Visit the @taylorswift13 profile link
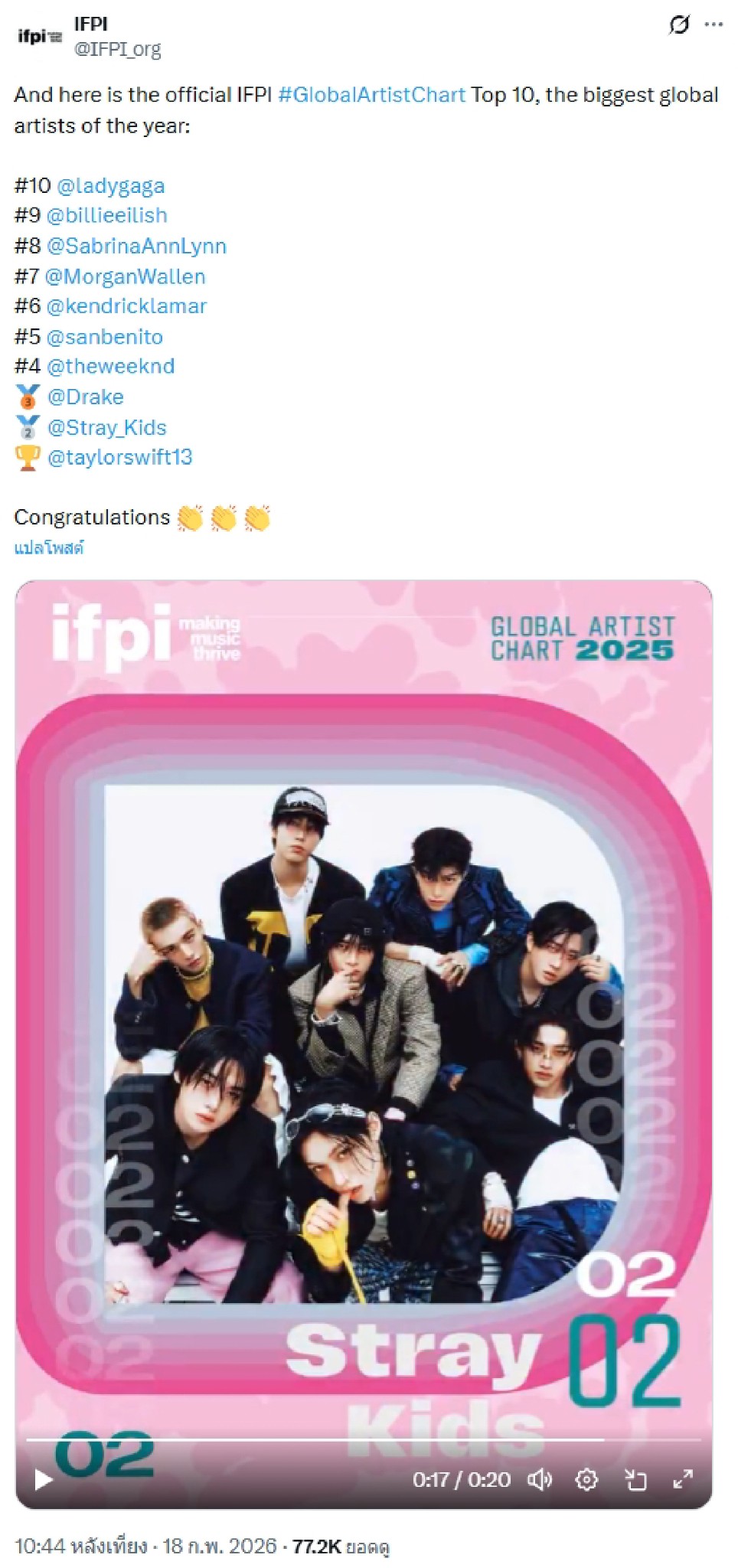The height and width of the screenshot is (1568, 738). [x=119, y=457]
